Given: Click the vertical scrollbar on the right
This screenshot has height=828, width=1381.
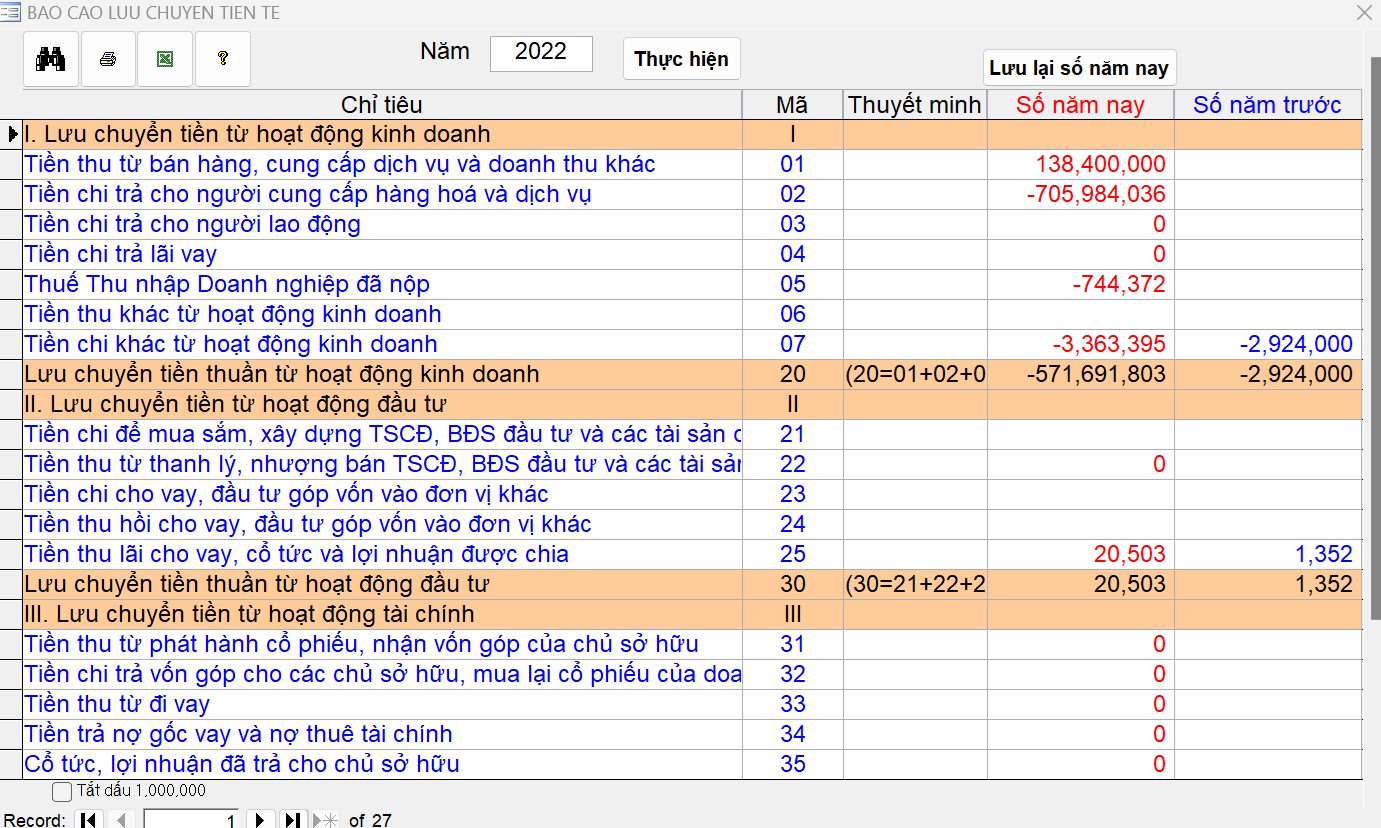Looking at the screenshot, I should [x=1373, y=400].
